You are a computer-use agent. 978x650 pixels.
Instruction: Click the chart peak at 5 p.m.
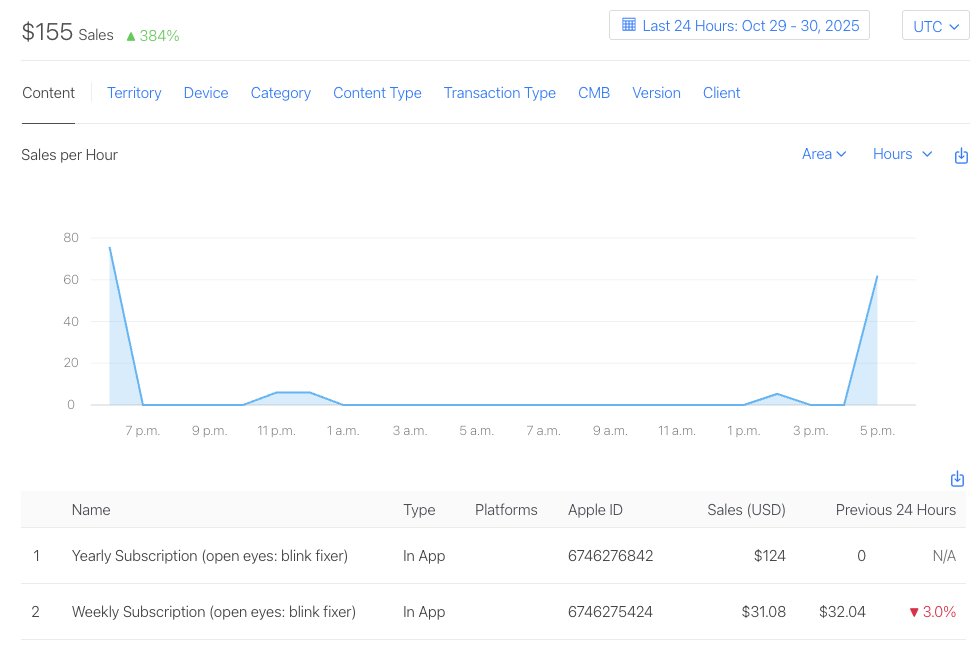pyautogui.click(x=877, y=276)
